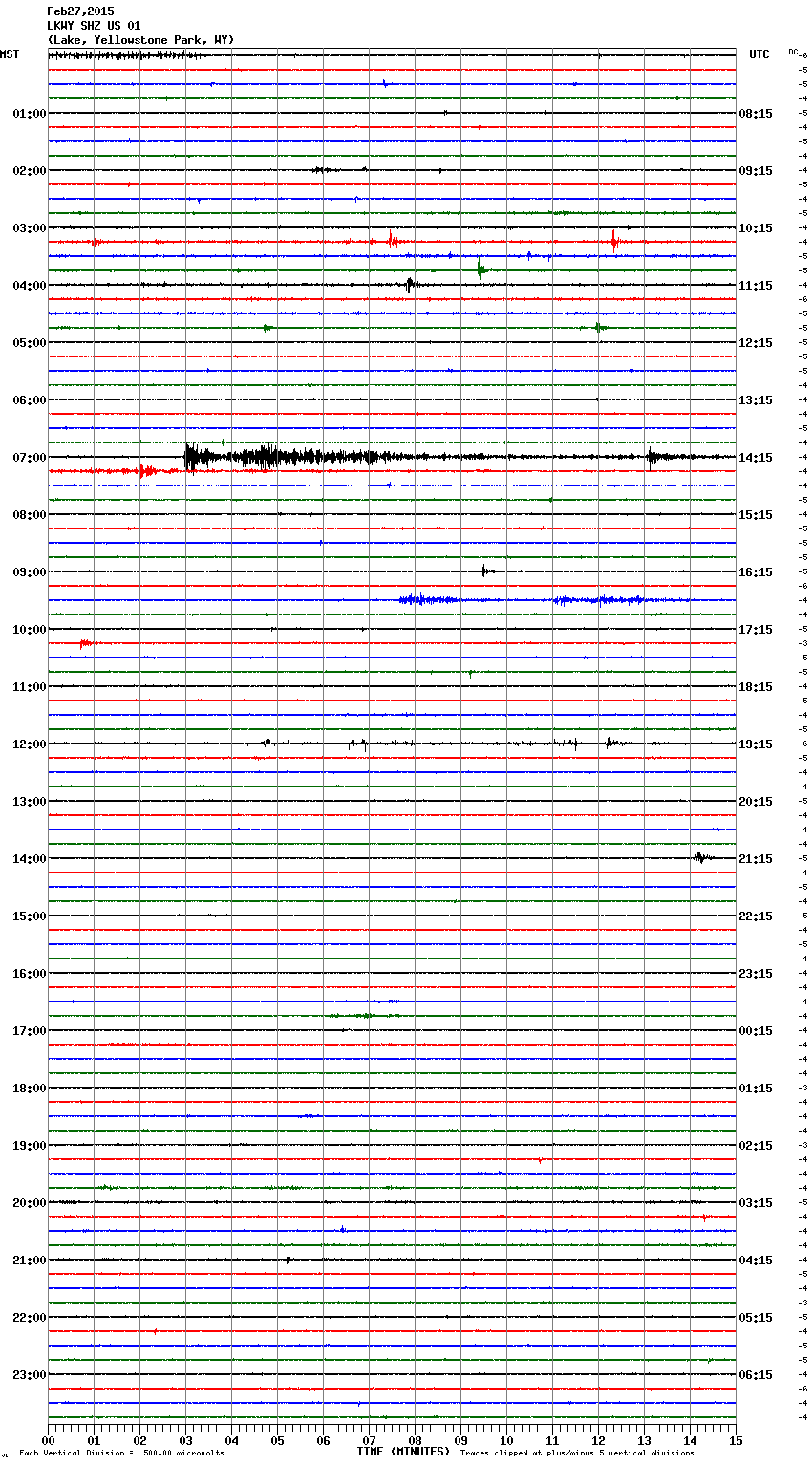Click the 10 minute tick label

(506, 1441)
